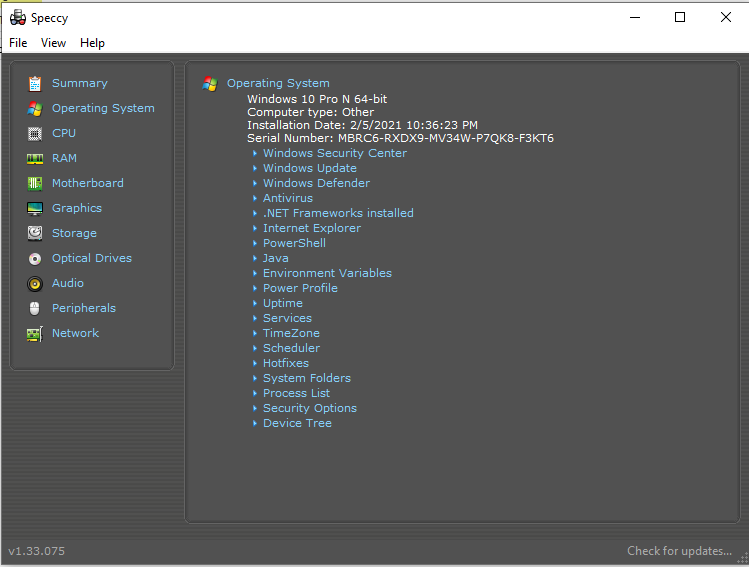
Task: Expand the Windows Defender arrow
Action: click(x=255, y=183)
